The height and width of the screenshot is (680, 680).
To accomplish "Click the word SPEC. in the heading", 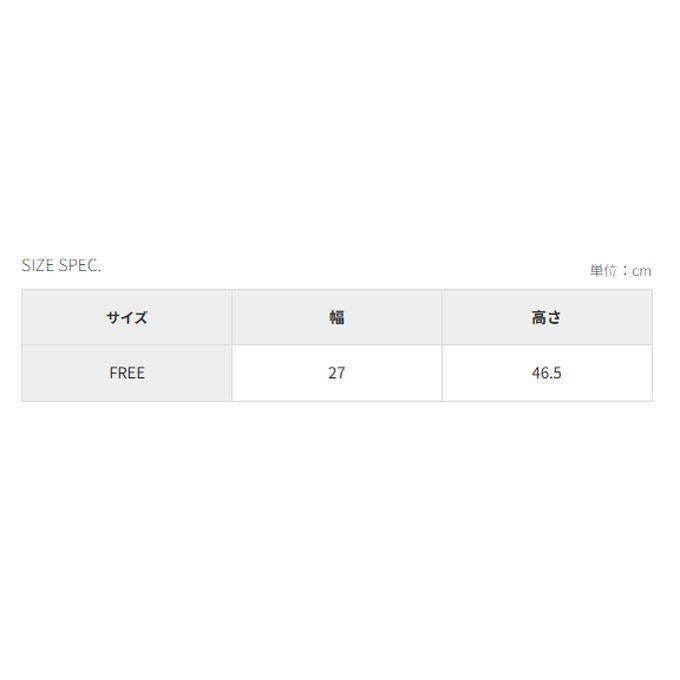I will pyautogui.click(x=80, y=265).
